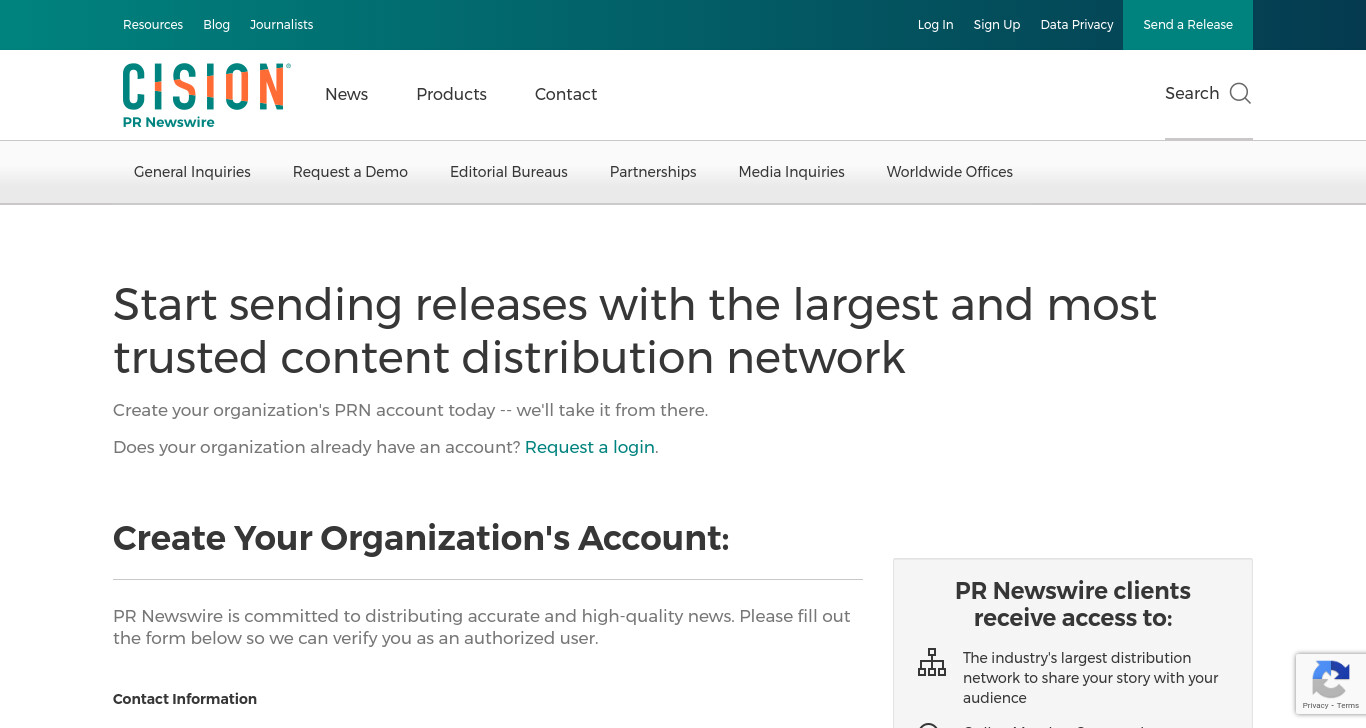Select the Editorial Bureaus tab
Screen dimensions: 1366x728
tap(509, 172)
